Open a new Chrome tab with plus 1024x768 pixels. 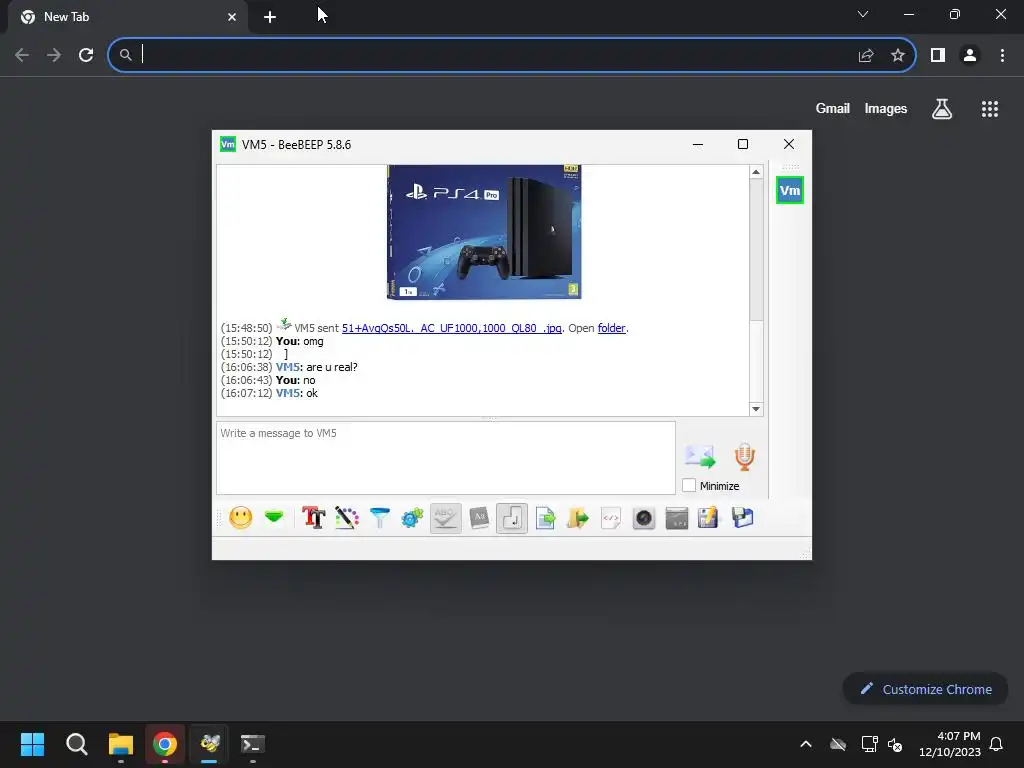270,17
